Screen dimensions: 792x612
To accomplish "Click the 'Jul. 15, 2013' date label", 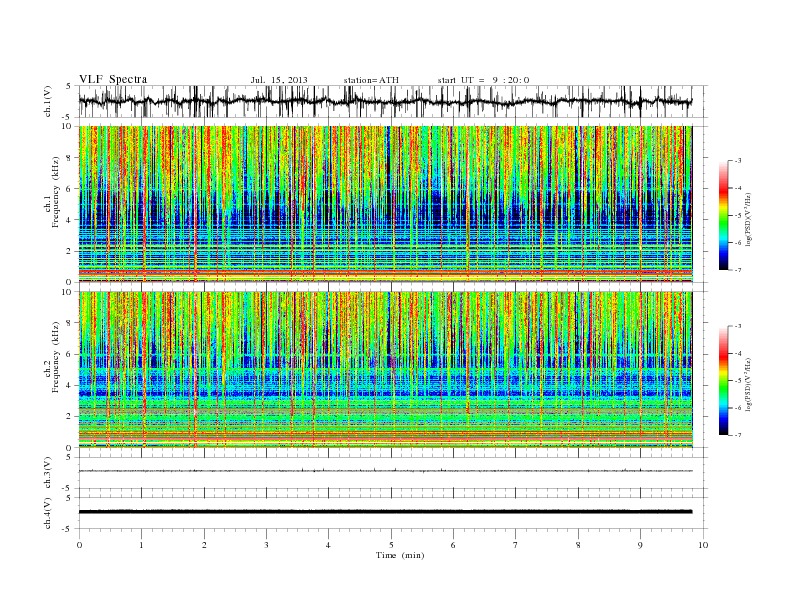I will pos(279,80).
